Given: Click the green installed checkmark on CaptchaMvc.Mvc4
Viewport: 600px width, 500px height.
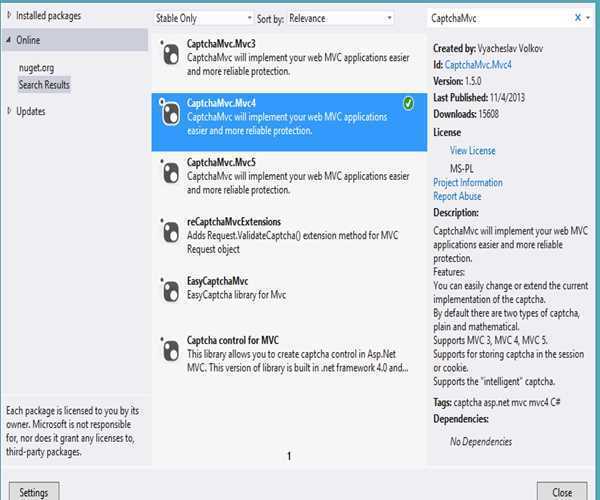Looking at the screenshot, I should pos(408,103).
